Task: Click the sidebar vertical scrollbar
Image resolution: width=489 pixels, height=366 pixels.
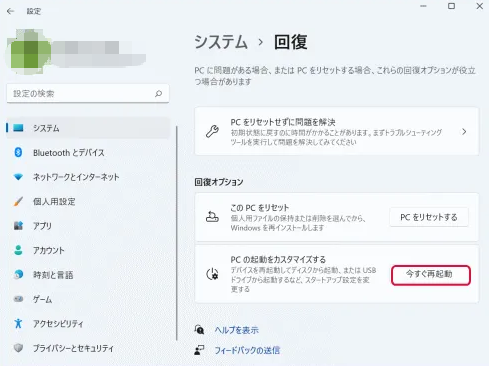Action: [x=177, y=233]
